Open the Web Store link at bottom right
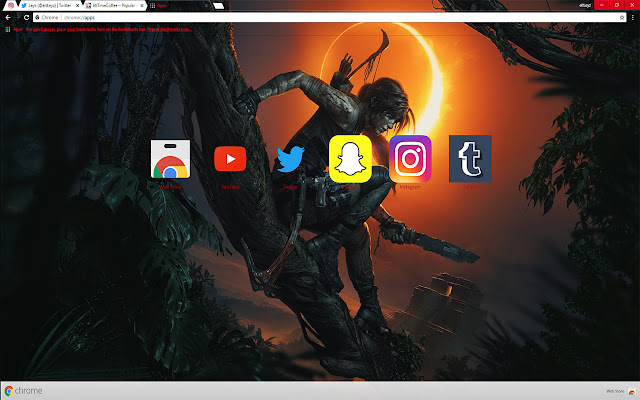The width and height of the screenshot is (640, 400). click(x=620, y=391)
